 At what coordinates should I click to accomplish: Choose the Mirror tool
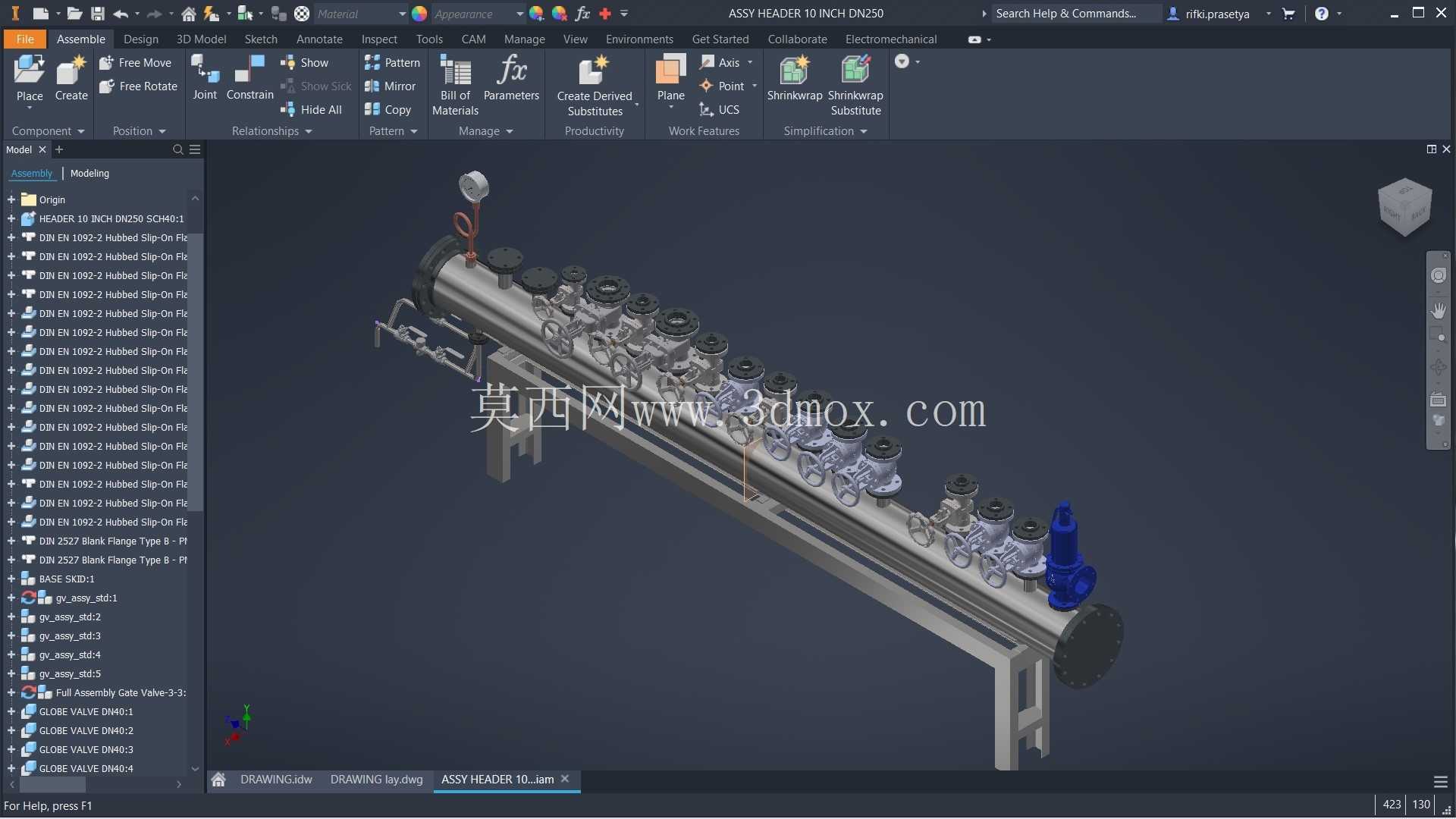391,86
